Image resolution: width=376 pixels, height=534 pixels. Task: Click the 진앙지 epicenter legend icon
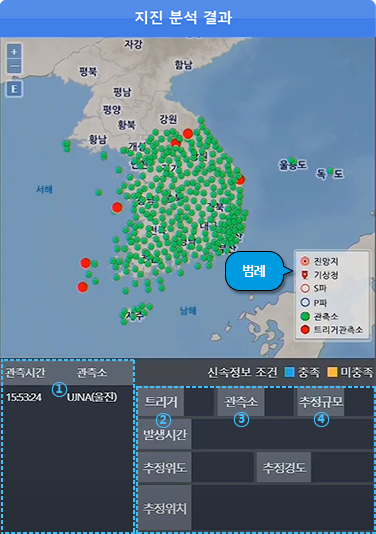305,261
